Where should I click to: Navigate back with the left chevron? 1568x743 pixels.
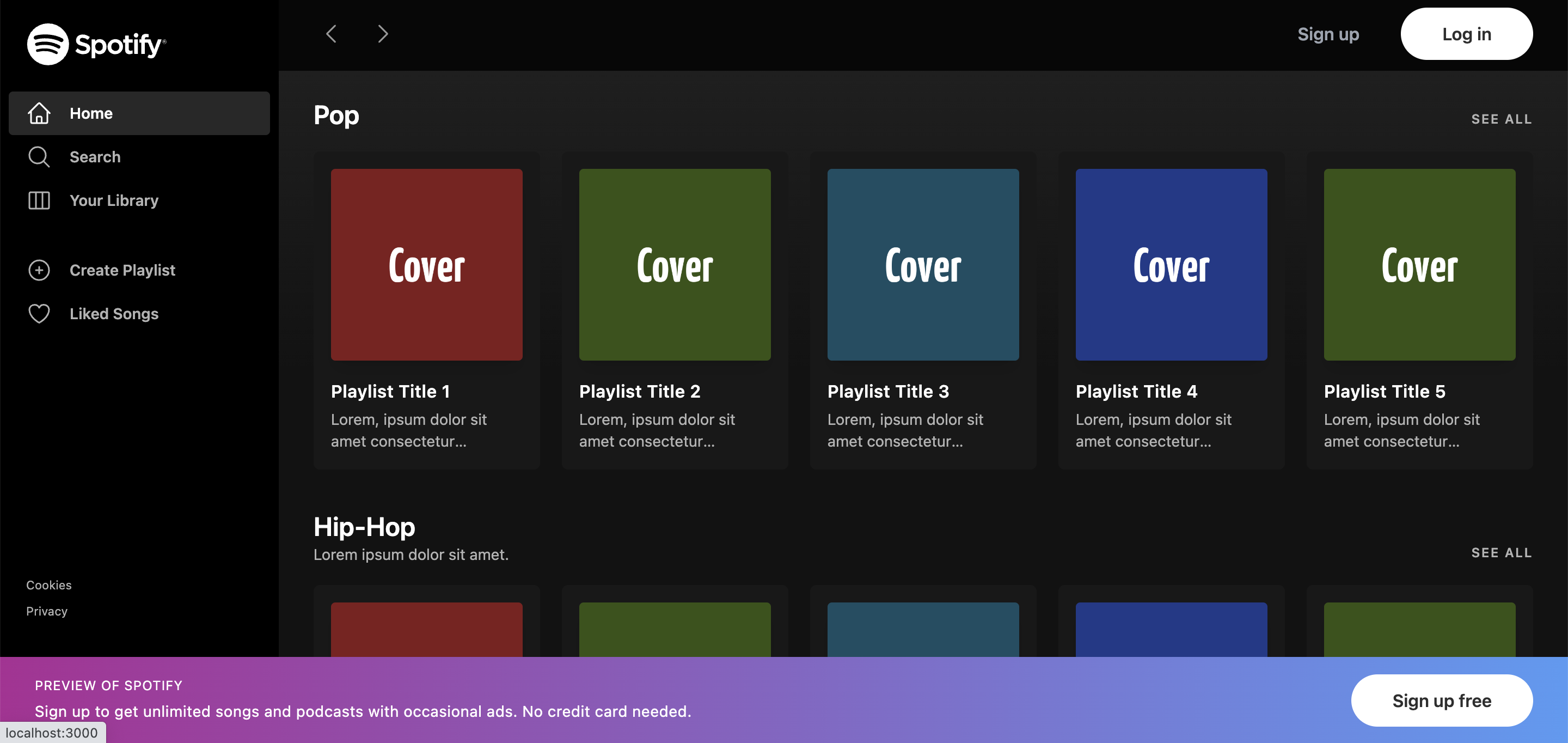pos(331,34)
